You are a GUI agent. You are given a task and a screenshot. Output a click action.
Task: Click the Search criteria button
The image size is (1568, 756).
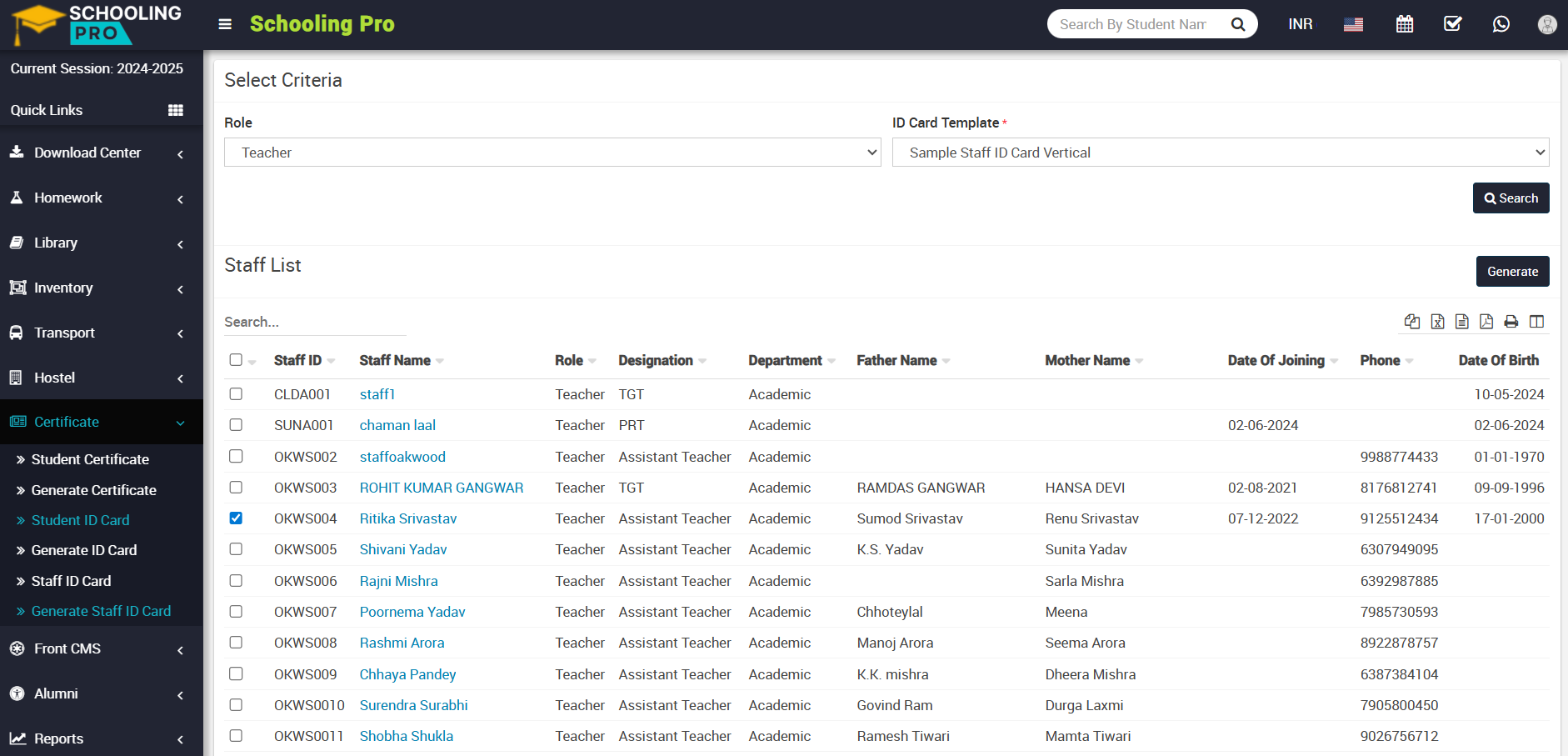pos(1511,198)
